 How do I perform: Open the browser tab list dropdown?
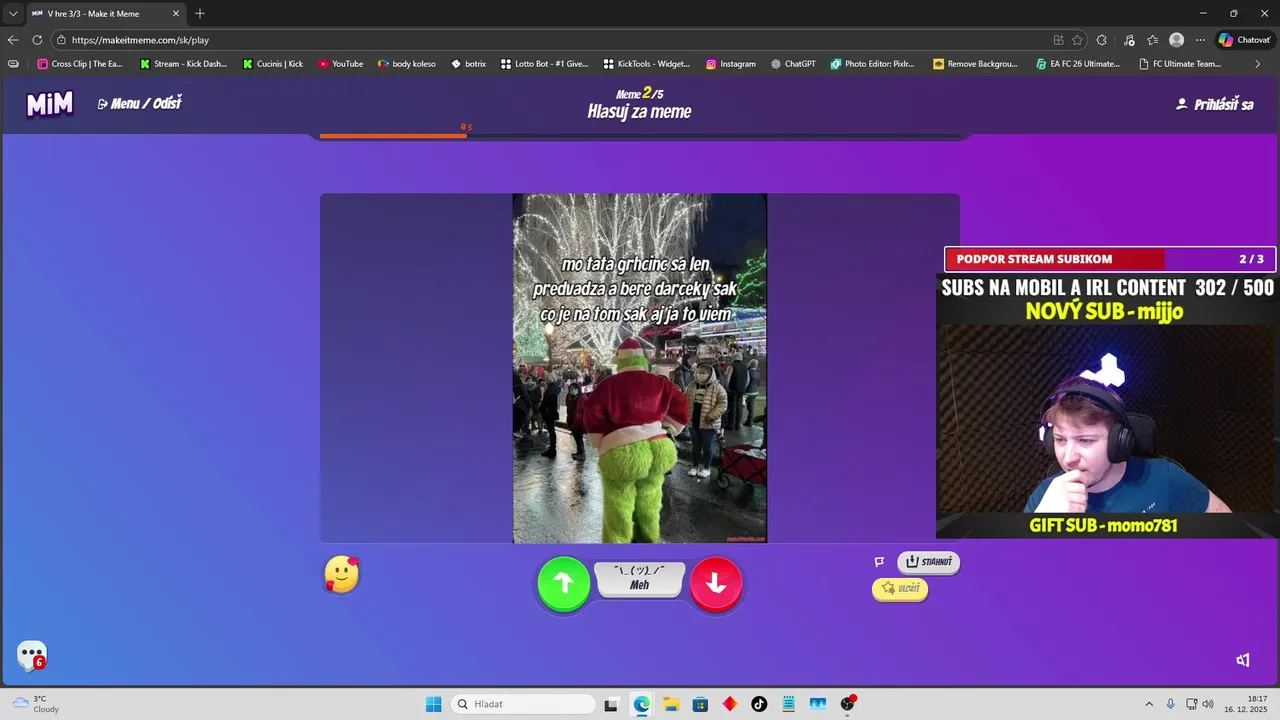pyautogui.click(x=13, y=14)
